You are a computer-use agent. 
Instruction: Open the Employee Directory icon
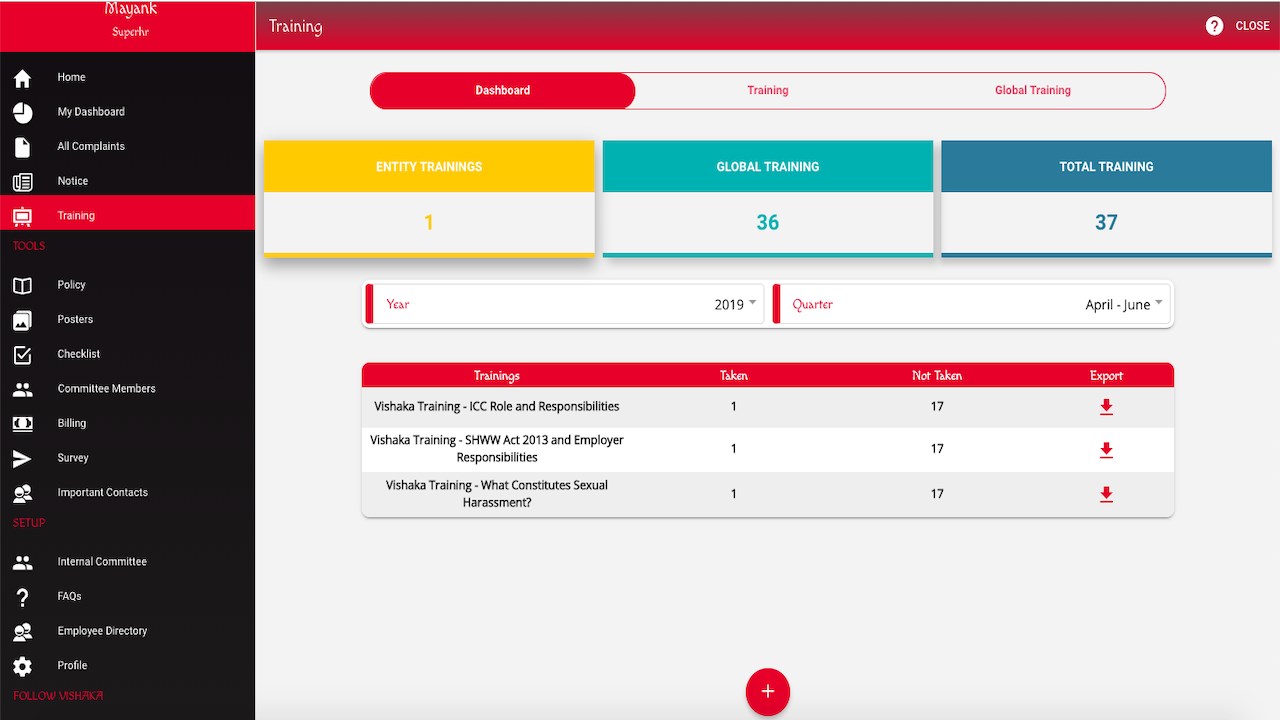click(22, 631)
